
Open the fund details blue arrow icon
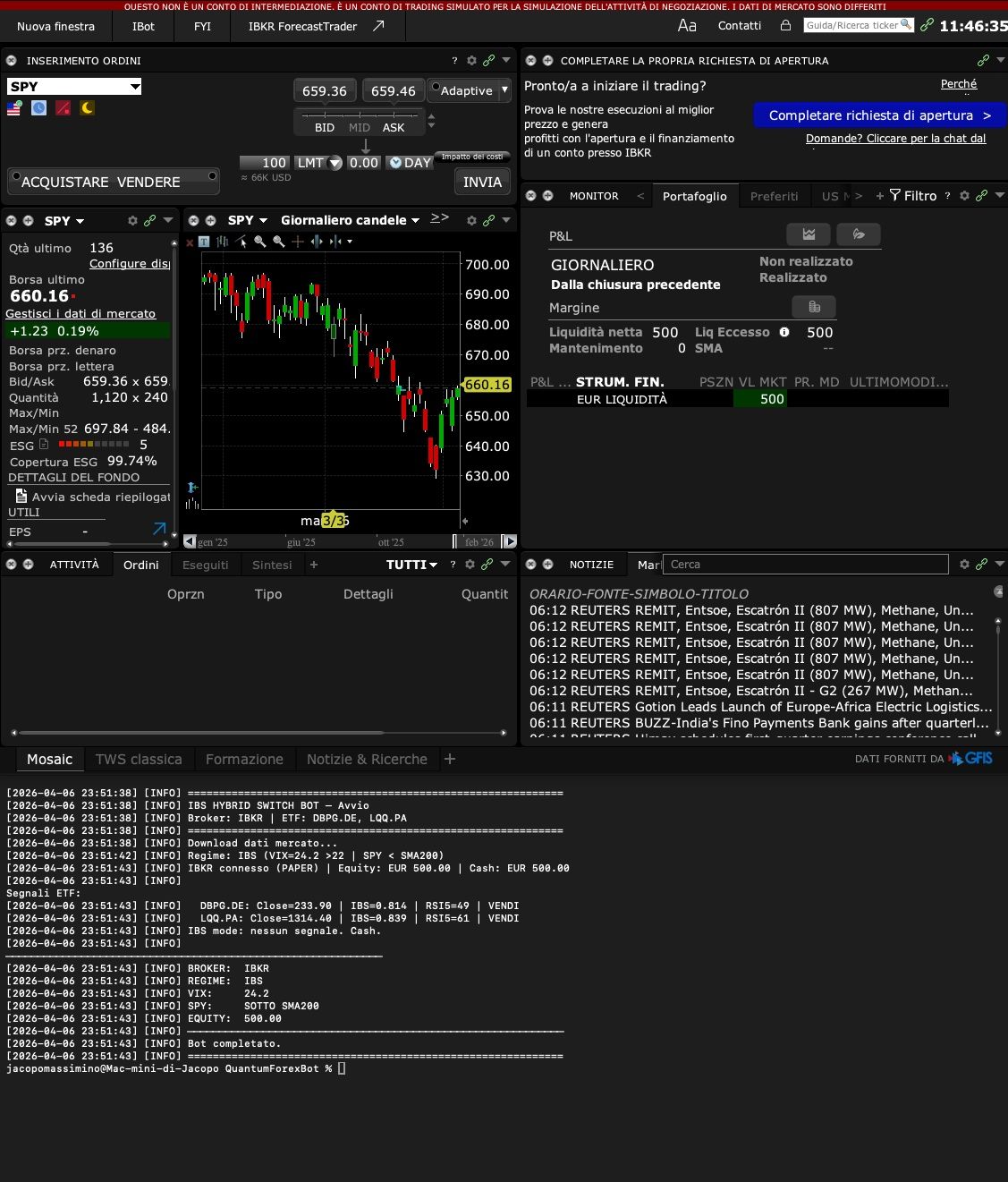(x=159, y=530)
